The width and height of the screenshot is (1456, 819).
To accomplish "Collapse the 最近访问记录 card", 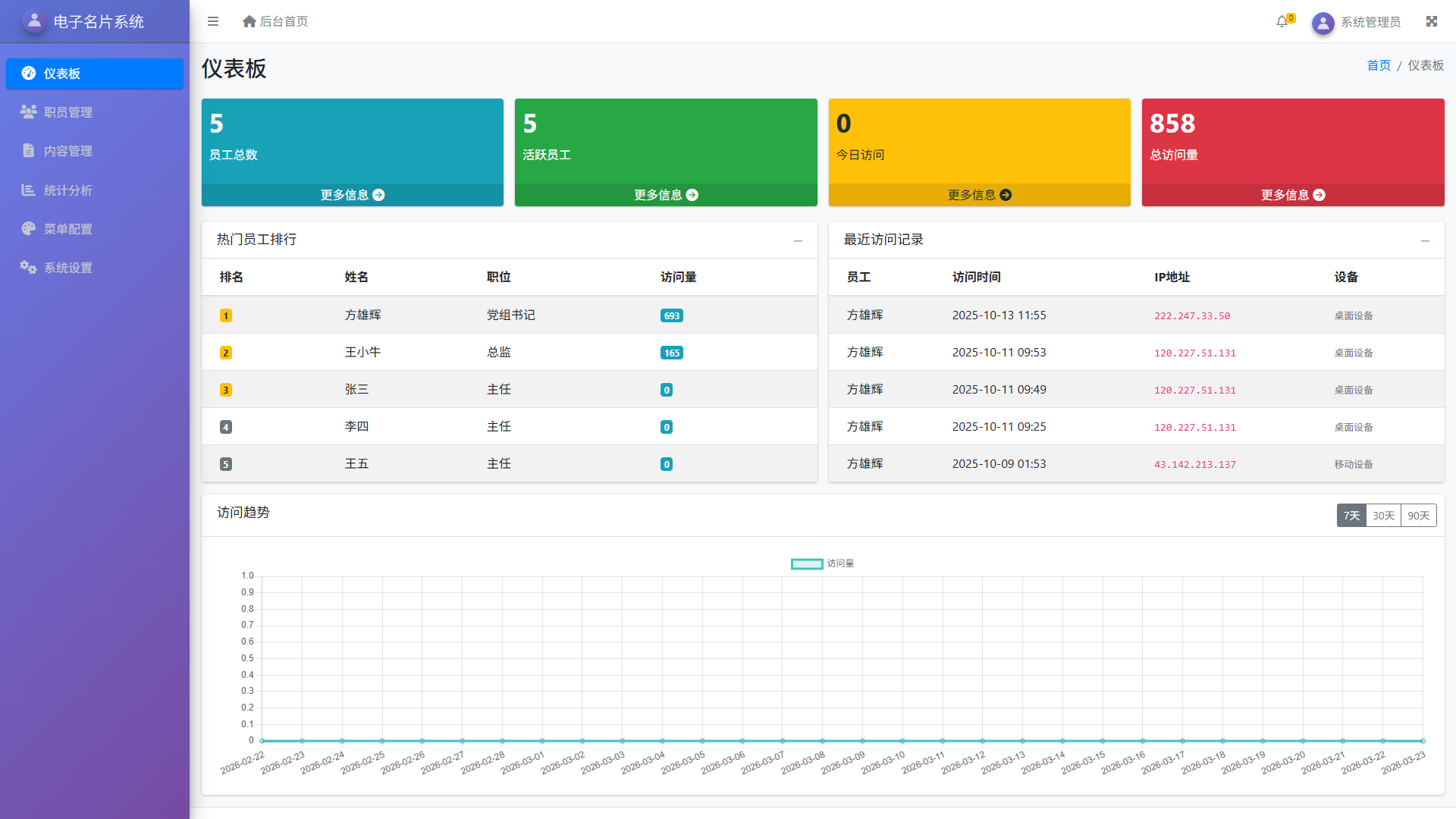I will pos(1425,240).
